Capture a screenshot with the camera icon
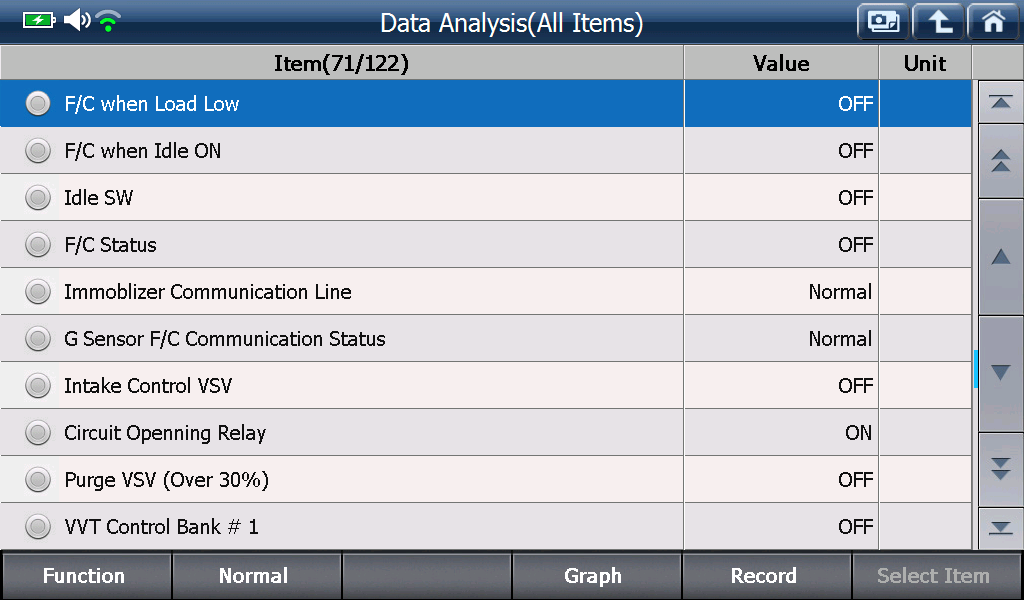 point(883,22)
